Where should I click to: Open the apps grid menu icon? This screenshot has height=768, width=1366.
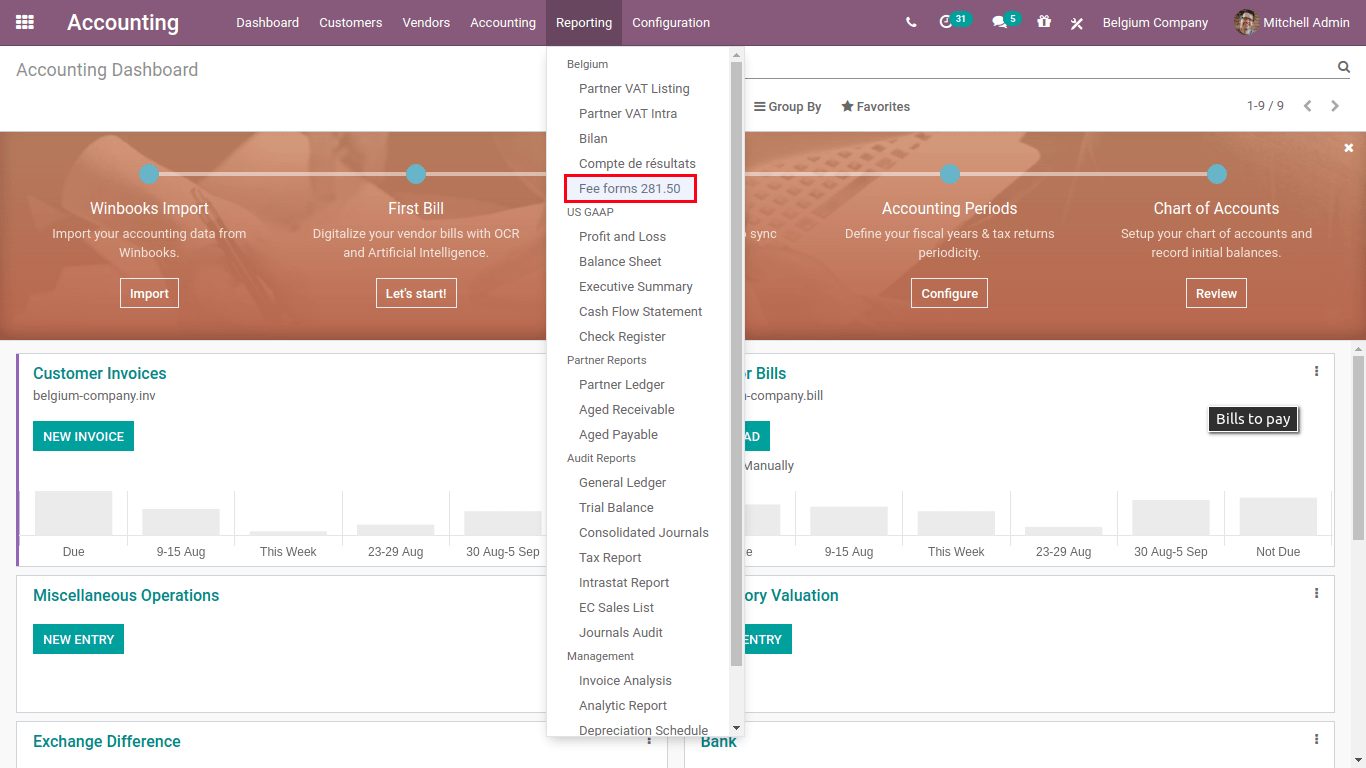tap(25, 22)
